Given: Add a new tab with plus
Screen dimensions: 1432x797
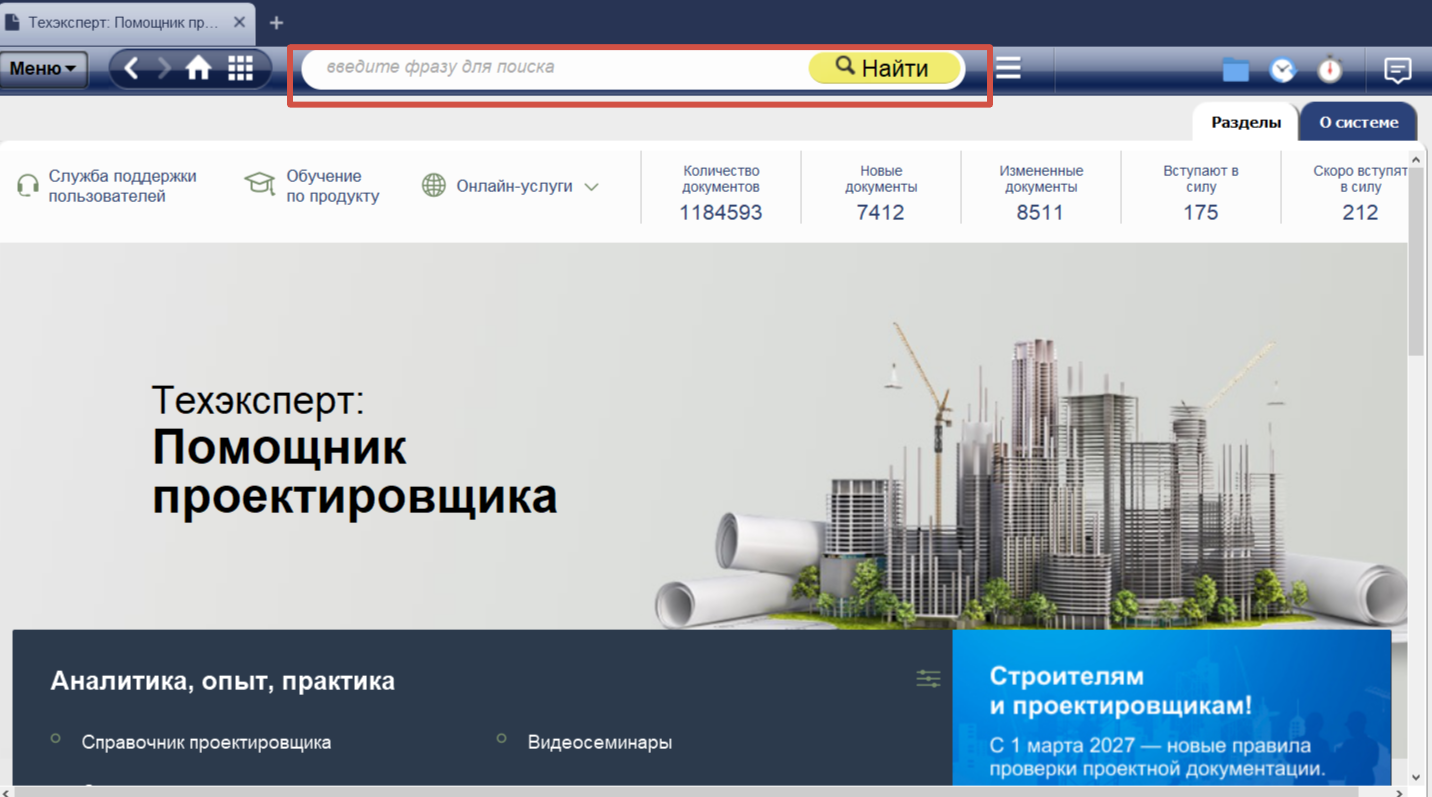Looking at the screenshot, I should click(277, 22).
